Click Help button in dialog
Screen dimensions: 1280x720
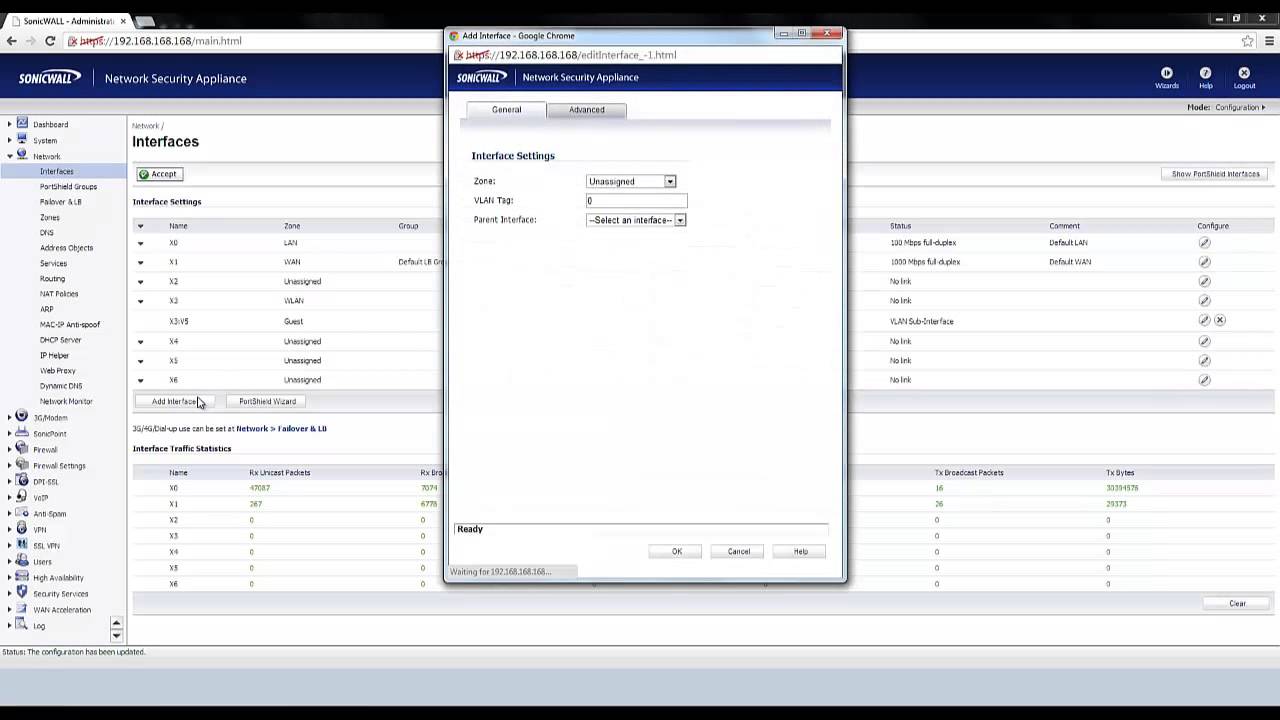(801, 551)
